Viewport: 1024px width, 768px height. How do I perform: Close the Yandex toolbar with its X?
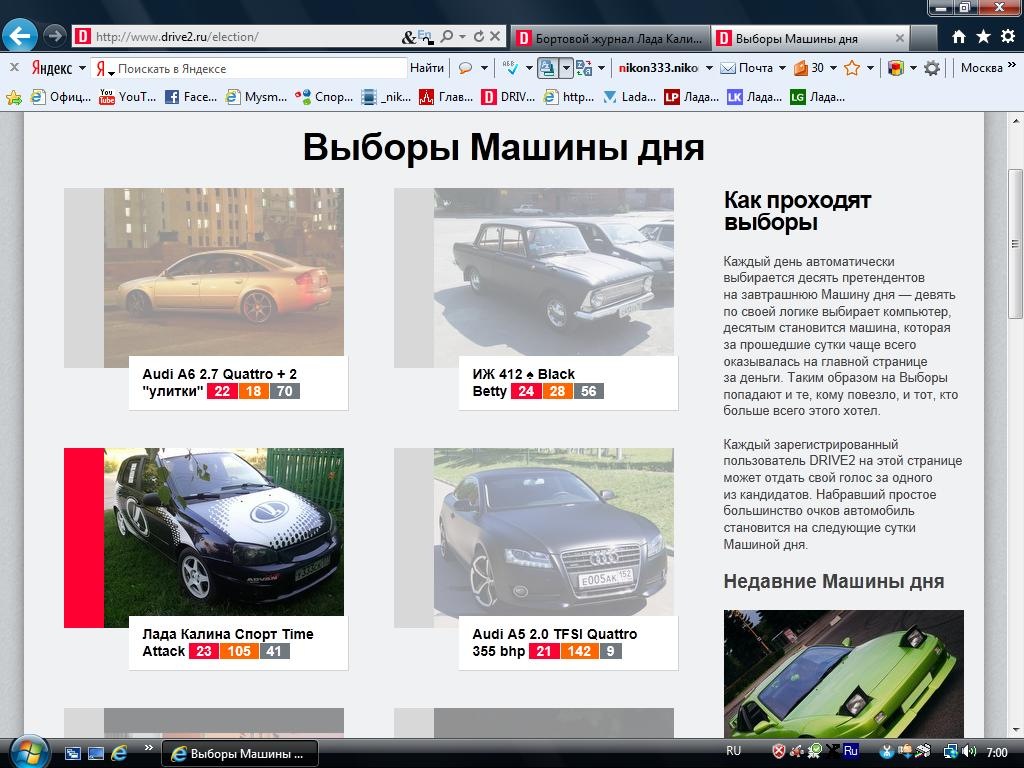[14, 67]
